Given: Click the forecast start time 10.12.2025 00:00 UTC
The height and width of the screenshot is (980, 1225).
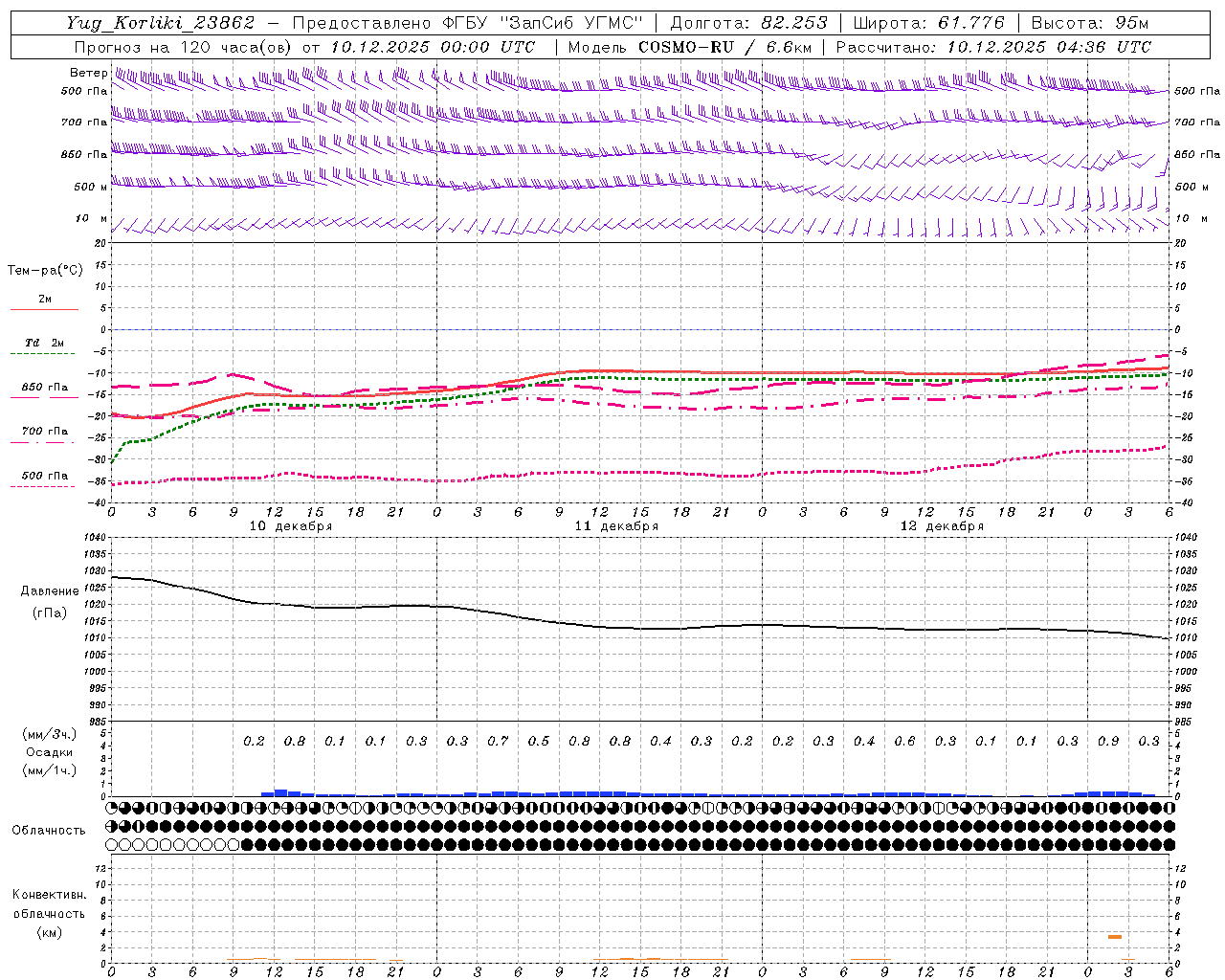Looking at the screenshot, I should tap(434, 47).
